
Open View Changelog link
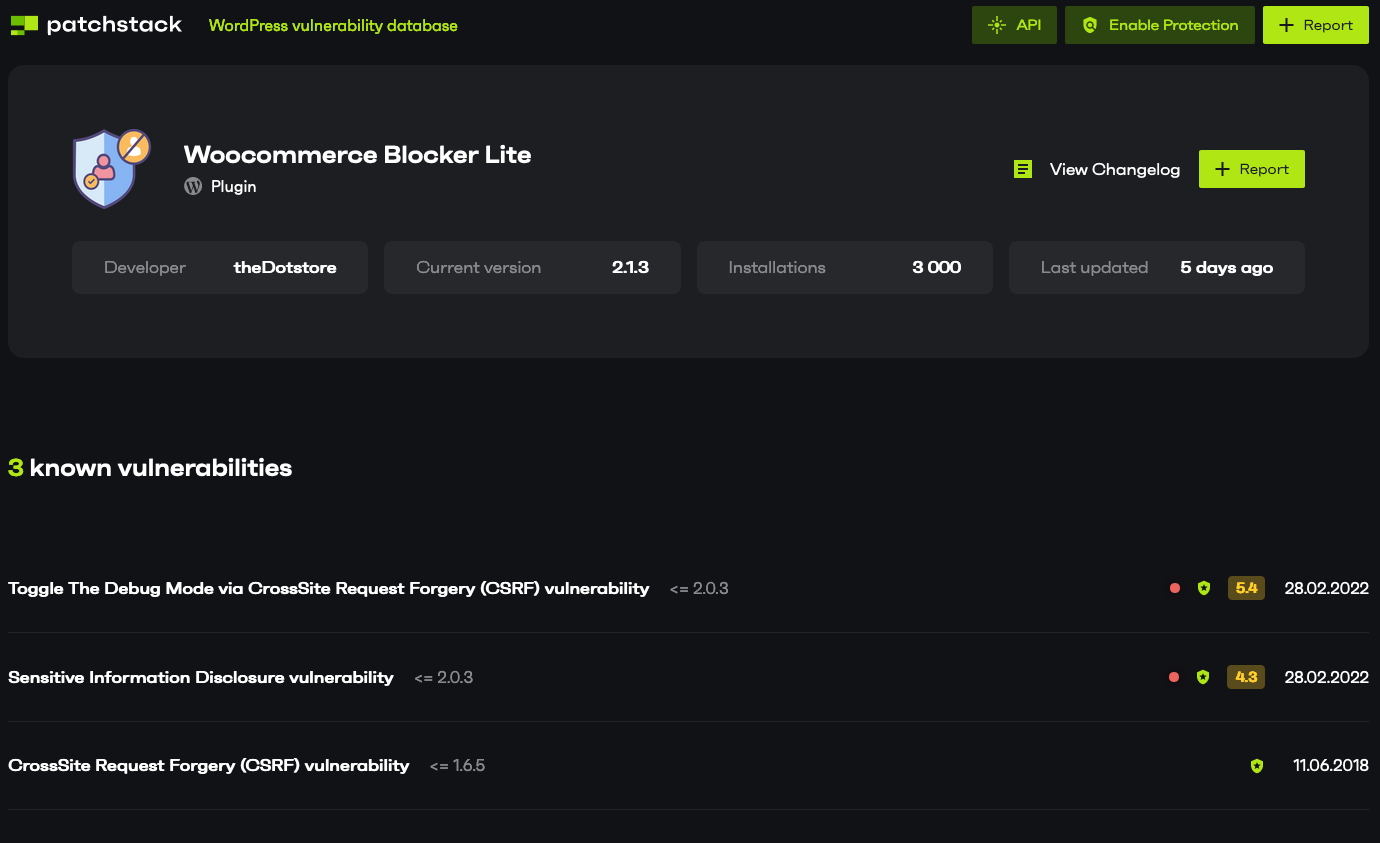click(1114, 169)
